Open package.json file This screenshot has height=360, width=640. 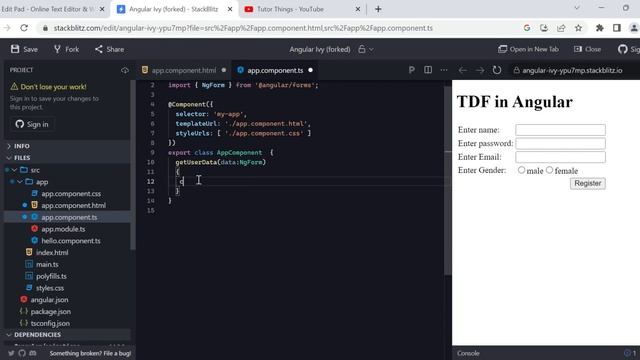(50, 312)
